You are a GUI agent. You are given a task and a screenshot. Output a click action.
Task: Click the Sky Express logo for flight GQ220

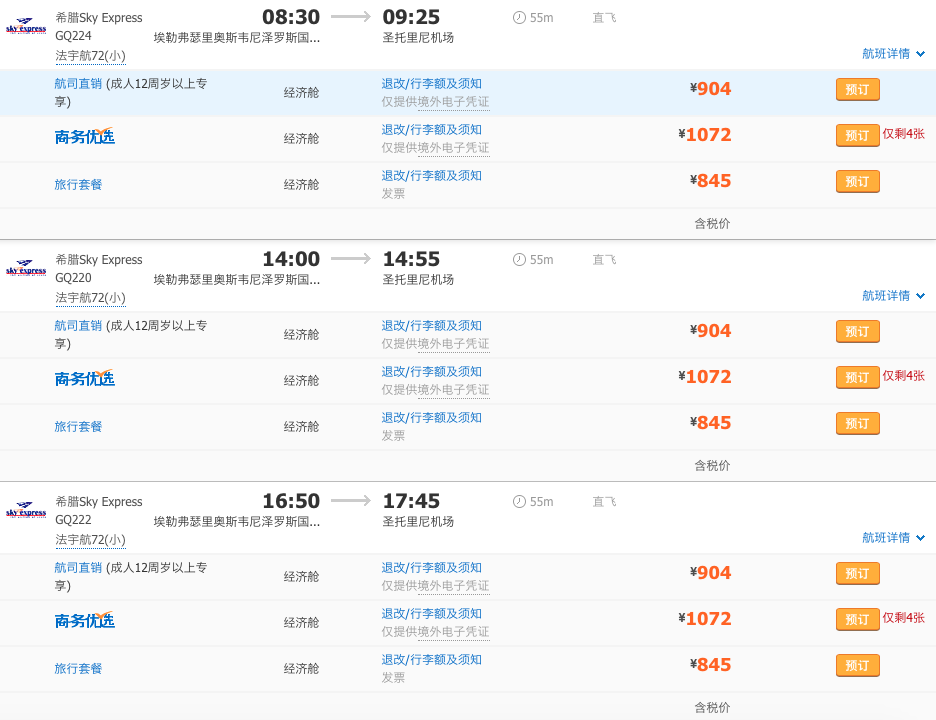coord(26,269)
